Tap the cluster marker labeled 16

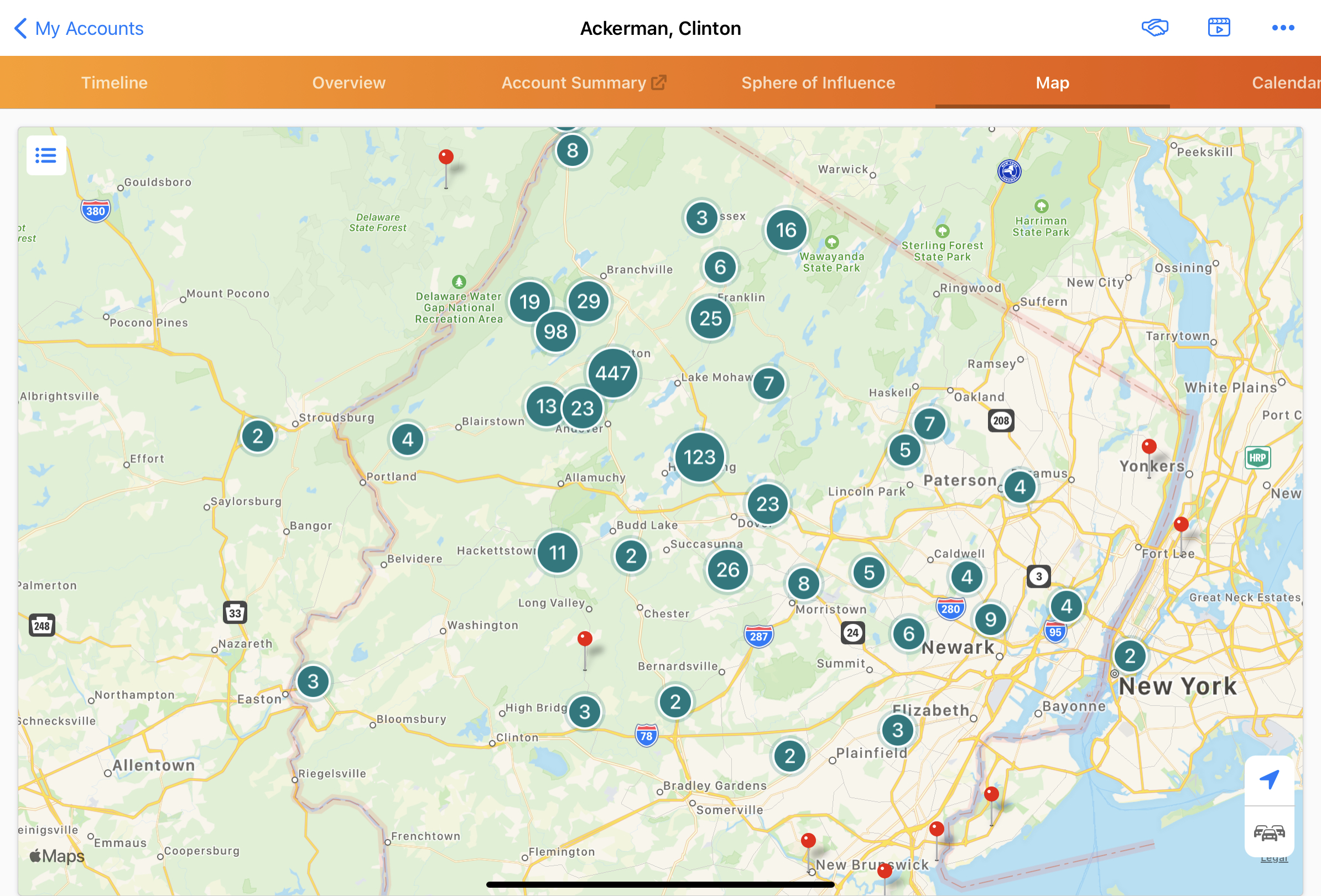[x=786, y=230]
